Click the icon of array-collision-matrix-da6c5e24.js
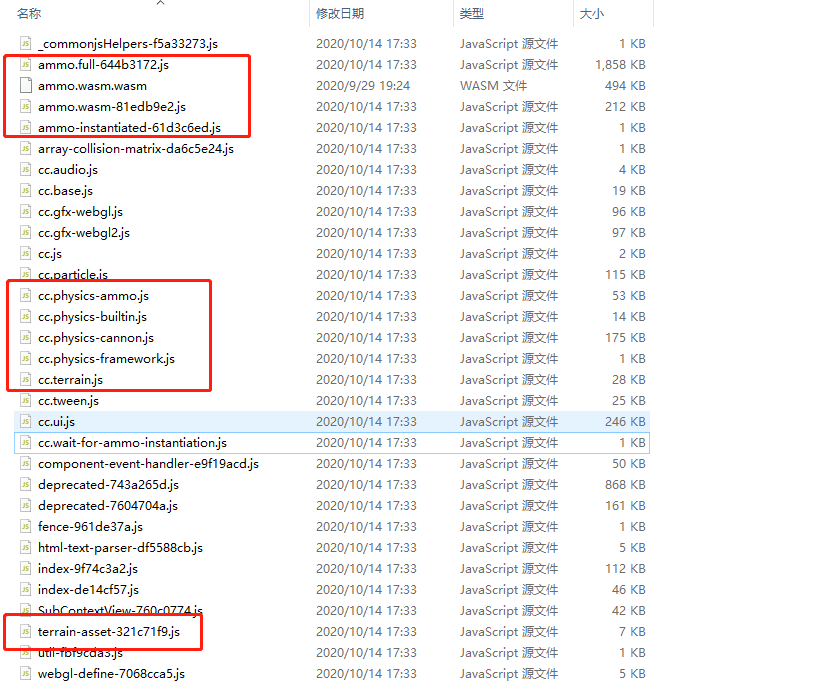This screenshot has height=700, width=835. (26, 149)
